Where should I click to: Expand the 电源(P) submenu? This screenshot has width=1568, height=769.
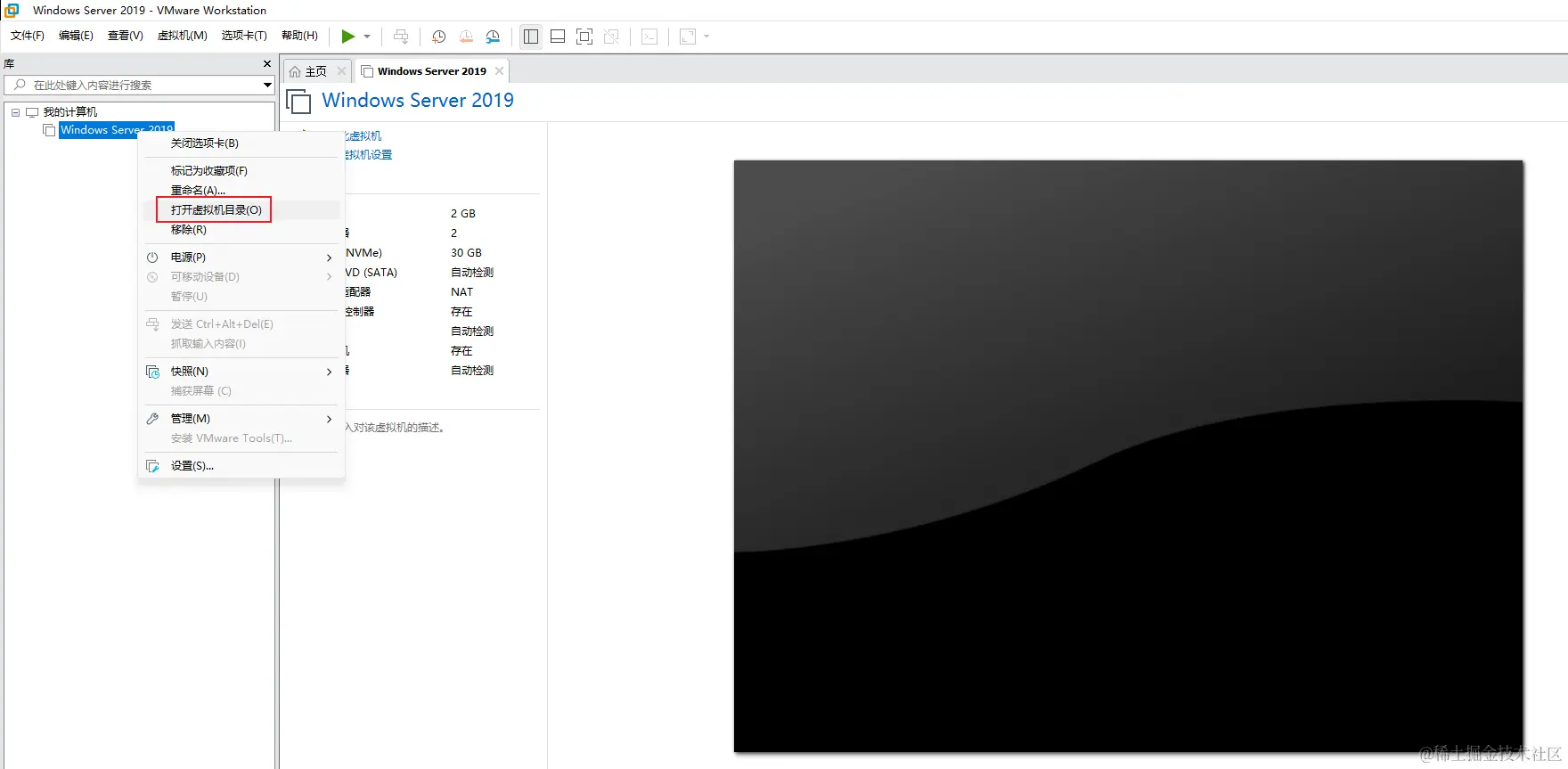pyautogui.click(x=241, y=258)
